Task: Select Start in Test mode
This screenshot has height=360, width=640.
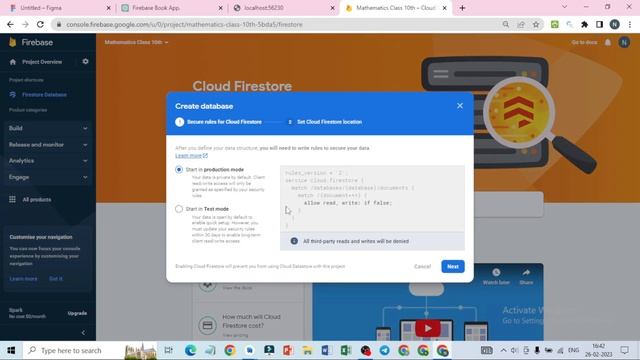Action: tap(179, 209)
